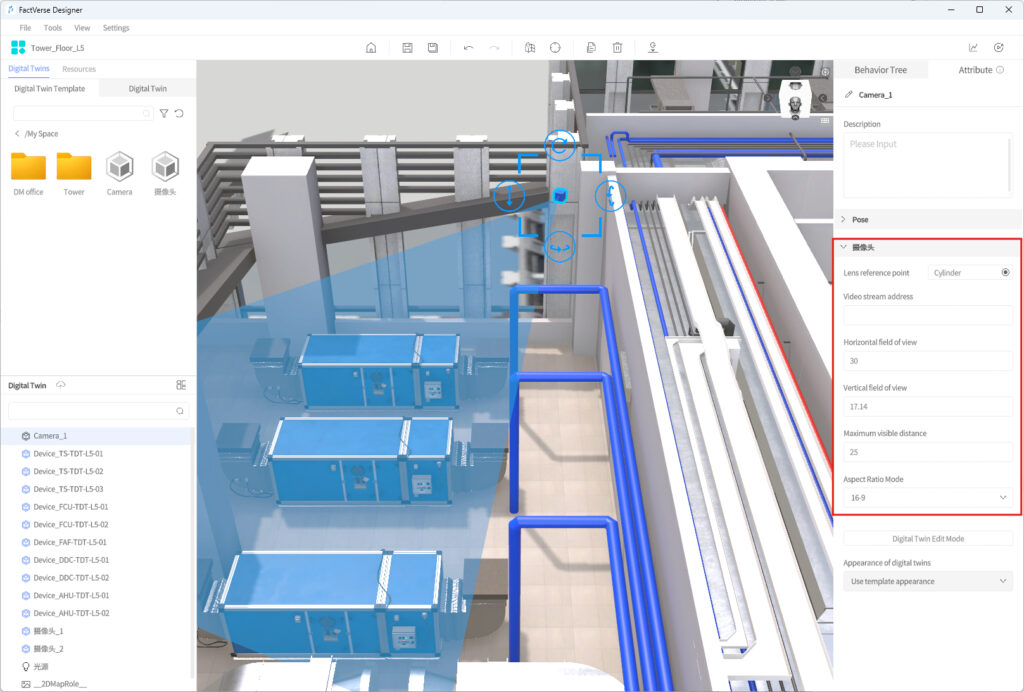The width and height of the screenshot is (1024, 692).
Task: Click the pencil rename icon beside Camera_1
Action: [x=849, y=95]
